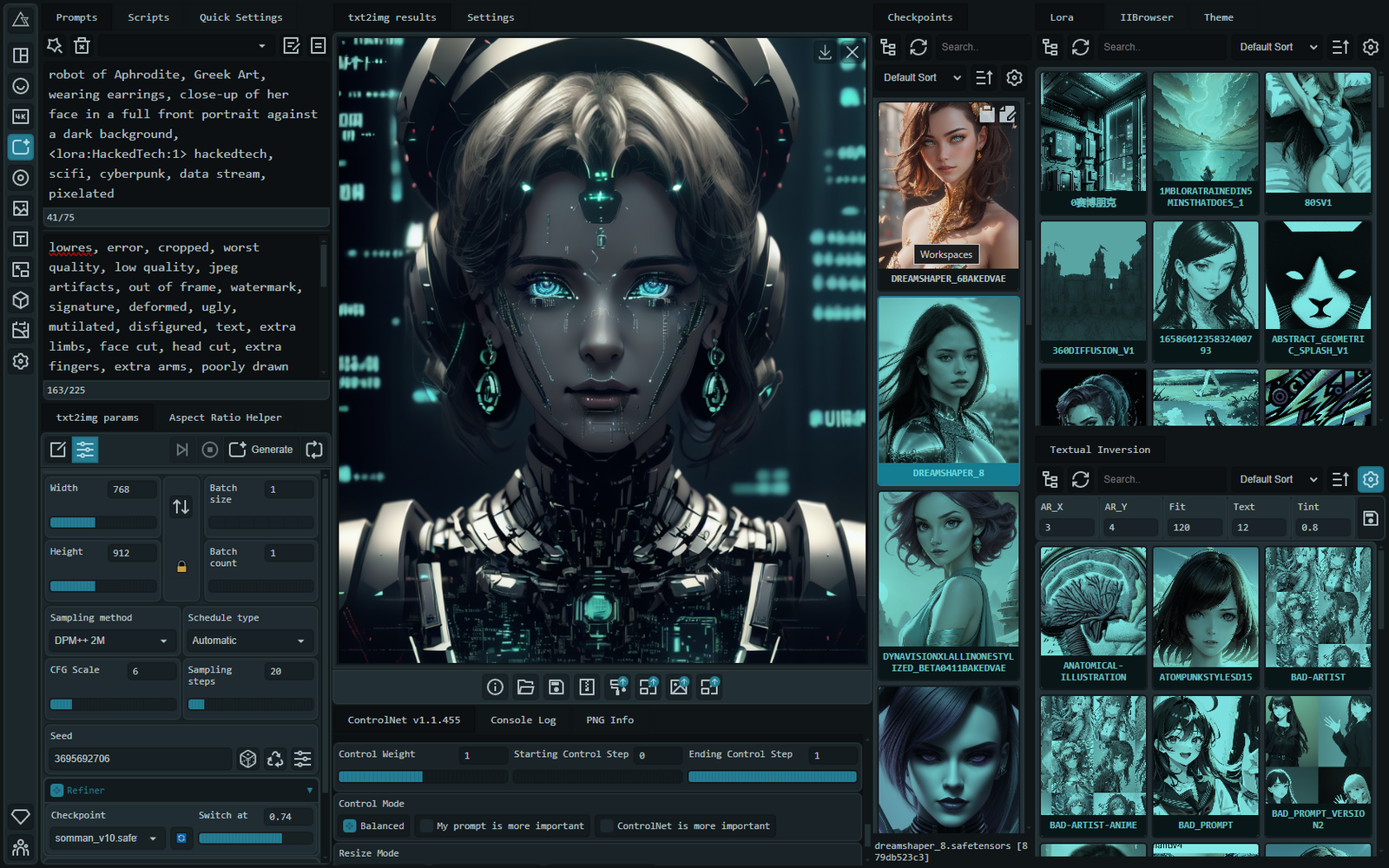Open the 3D cube sidebar icon
This screenshot has width=1389, height=868.
[x=21, y=300]
